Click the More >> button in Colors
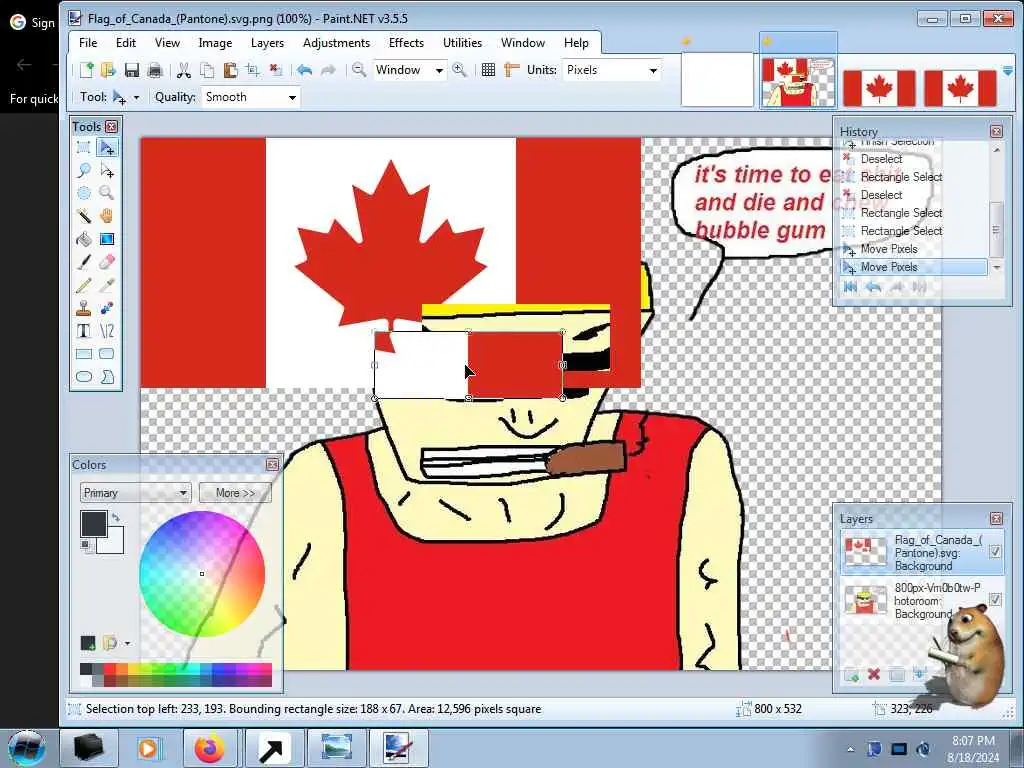Viewport: 1024px width, 768px height. (235, 492)
